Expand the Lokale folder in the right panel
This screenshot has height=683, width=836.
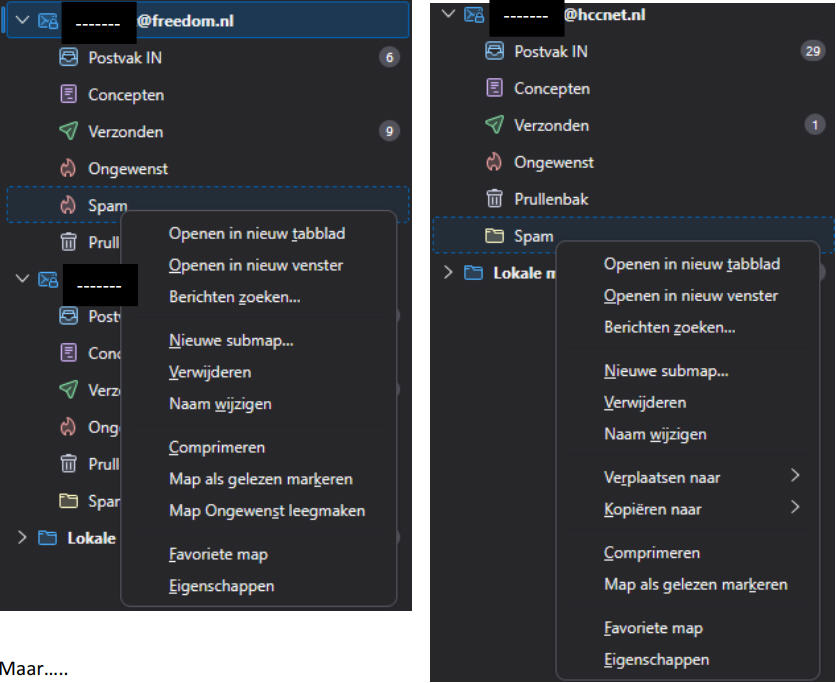click(447, 273)
